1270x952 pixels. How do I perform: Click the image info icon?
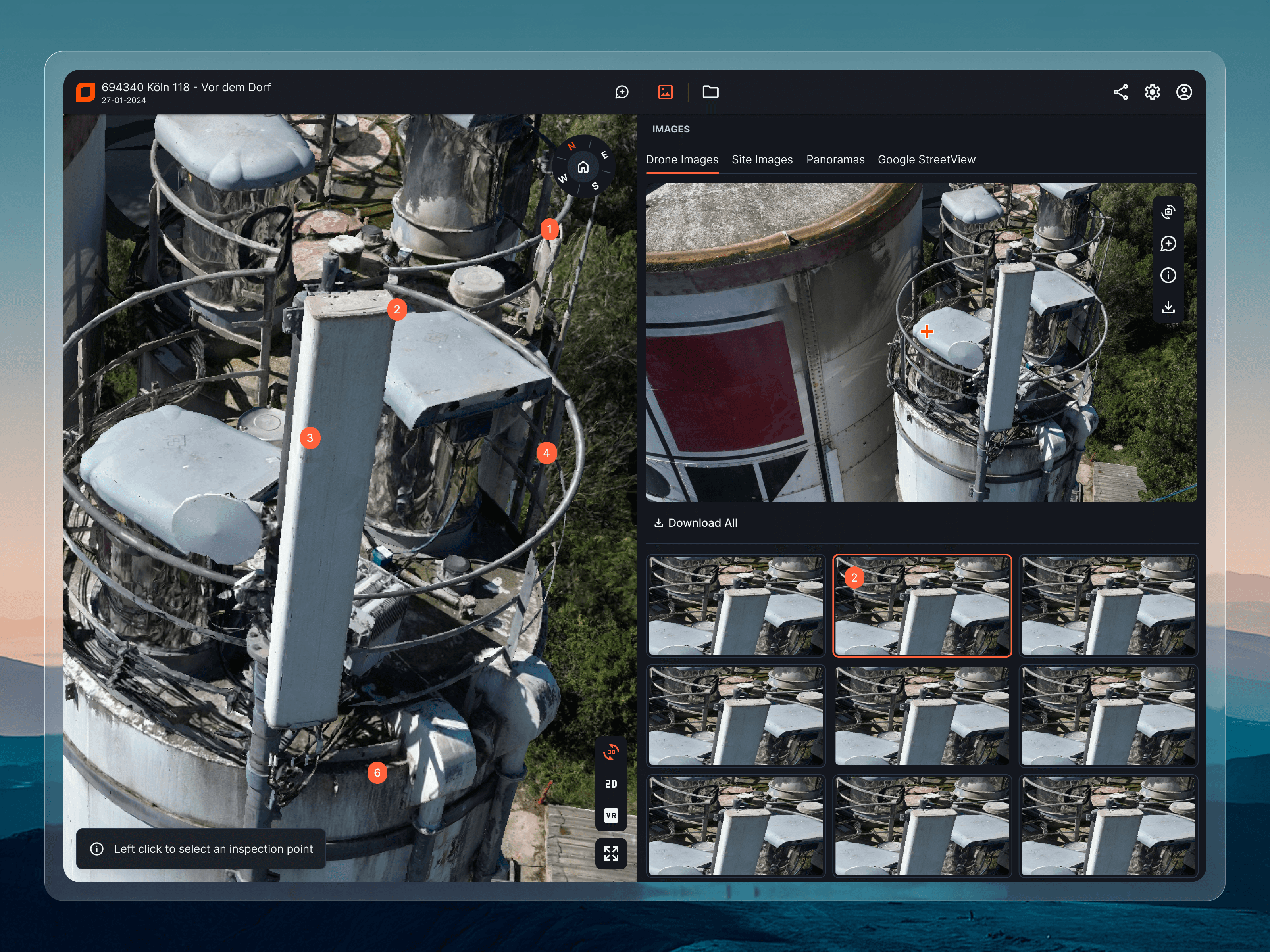pos(1168,275)
